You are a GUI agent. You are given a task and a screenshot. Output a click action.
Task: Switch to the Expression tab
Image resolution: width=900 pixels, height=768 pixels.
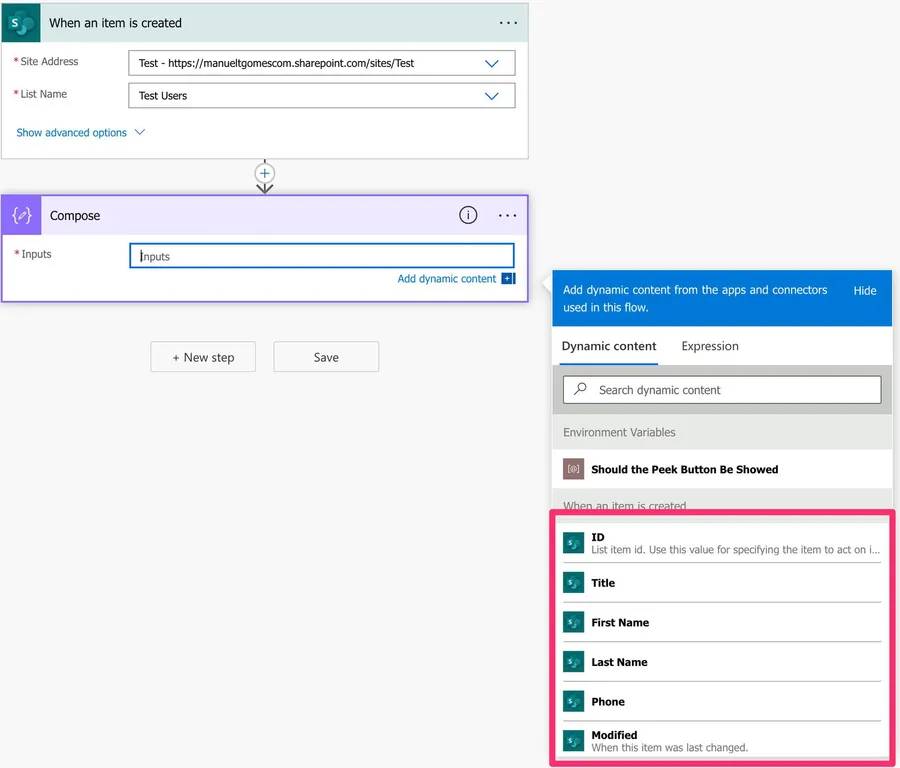[x=710, y=346]
